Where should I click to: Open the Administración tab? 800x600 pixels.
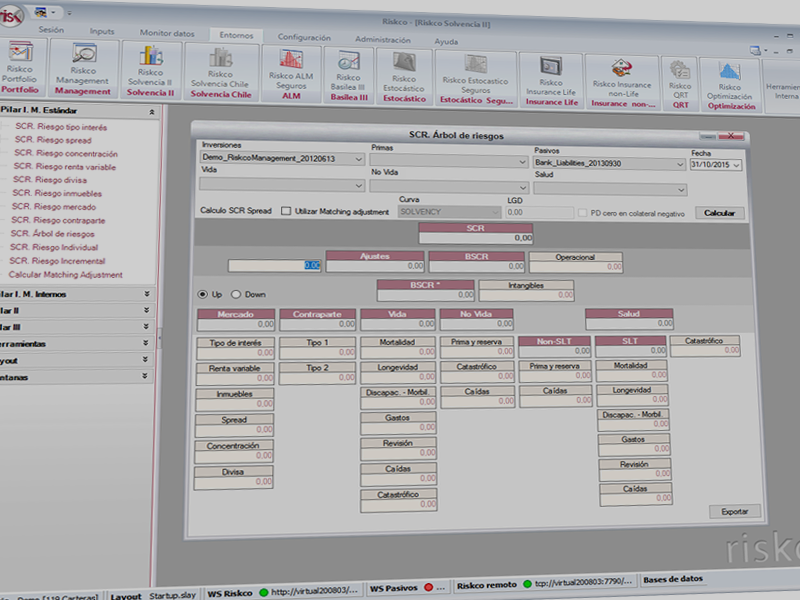pyautogui.click(x=383, y=39)
